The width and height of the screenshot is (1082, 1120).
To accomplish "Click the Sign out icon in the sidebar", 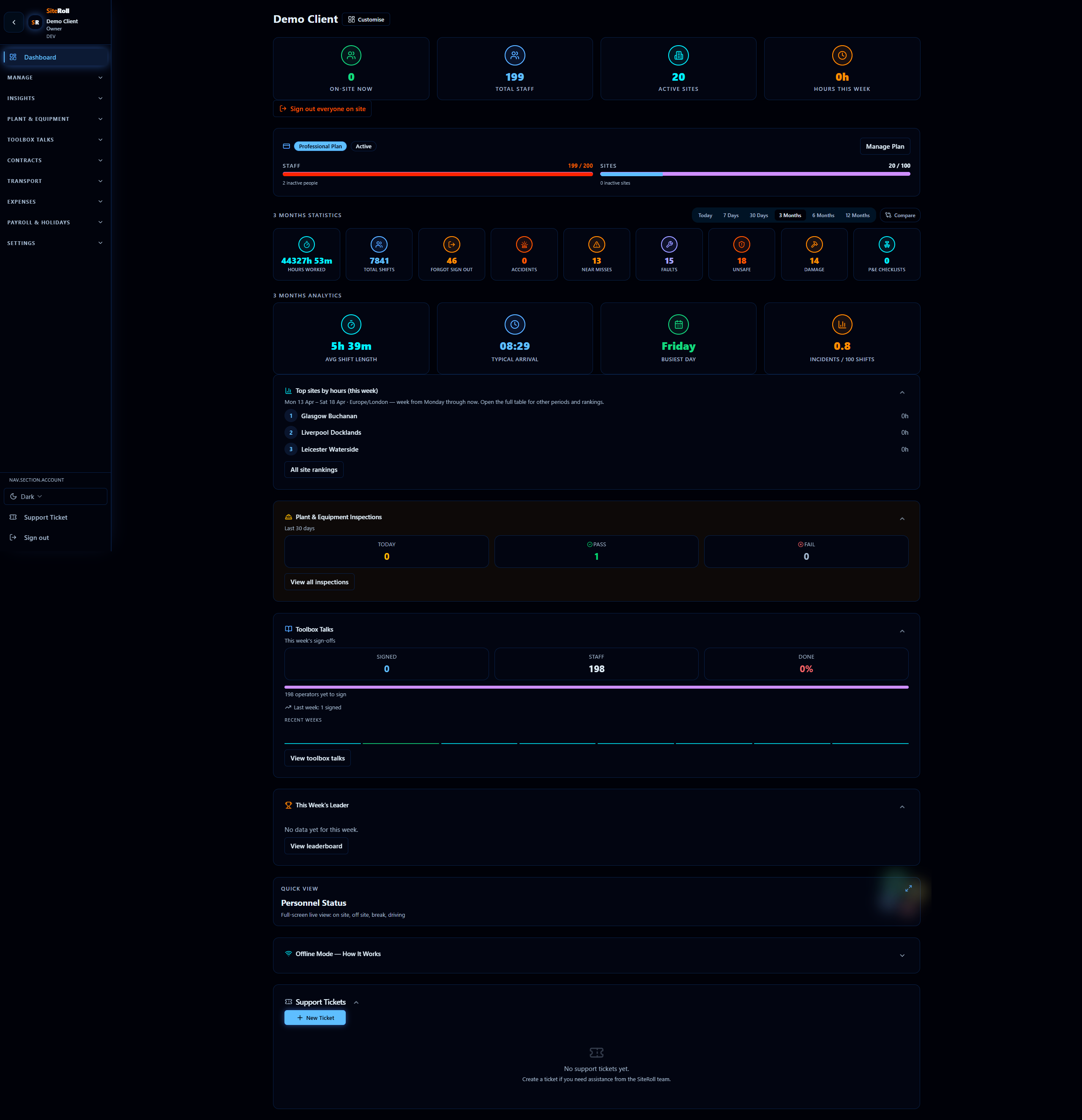I will tap(14, 537).
